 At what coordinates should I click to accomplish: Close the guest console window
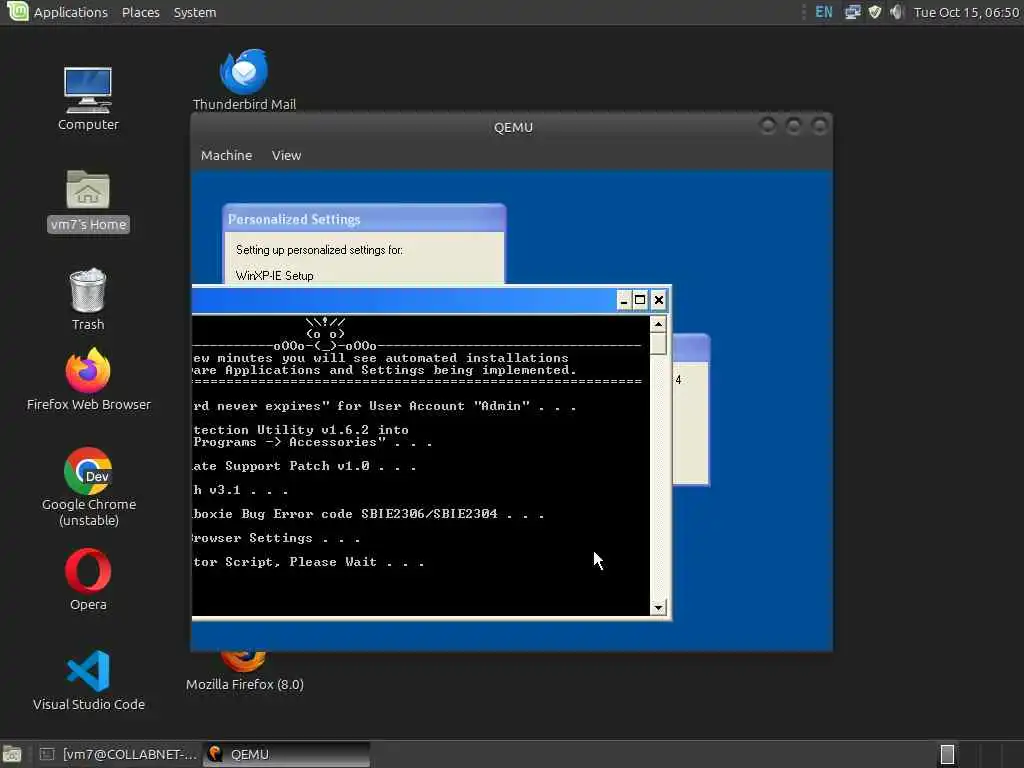658,300
